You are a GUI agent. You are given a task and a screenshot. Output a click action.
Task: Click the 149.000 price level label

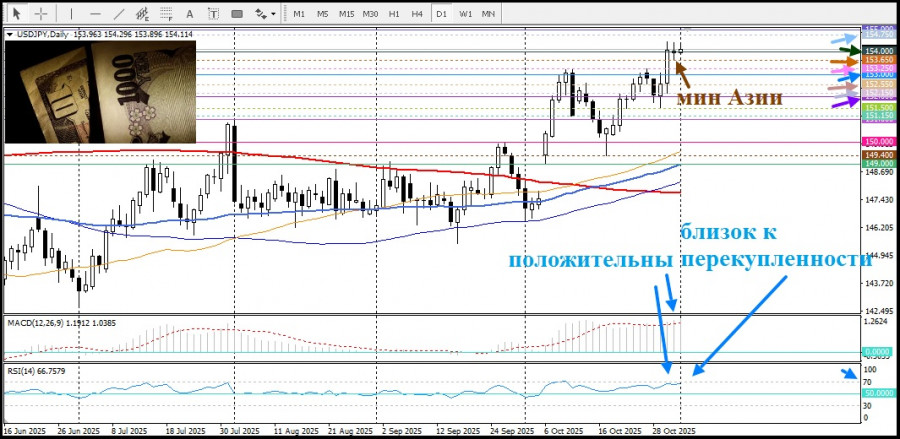pos(878,164)
